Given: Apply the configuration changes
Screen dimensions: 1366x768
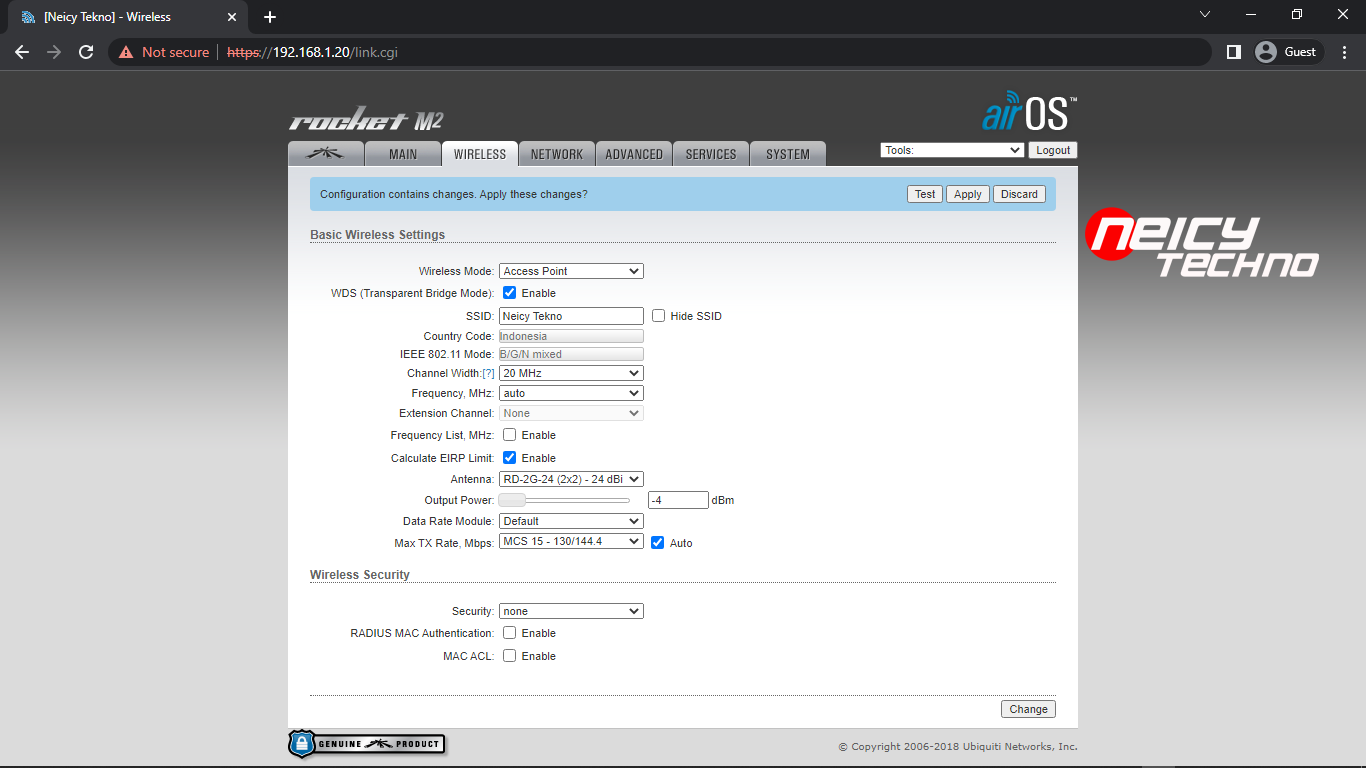Looking at the screenshot, I should pyautogui.click(x=967, y=194).
